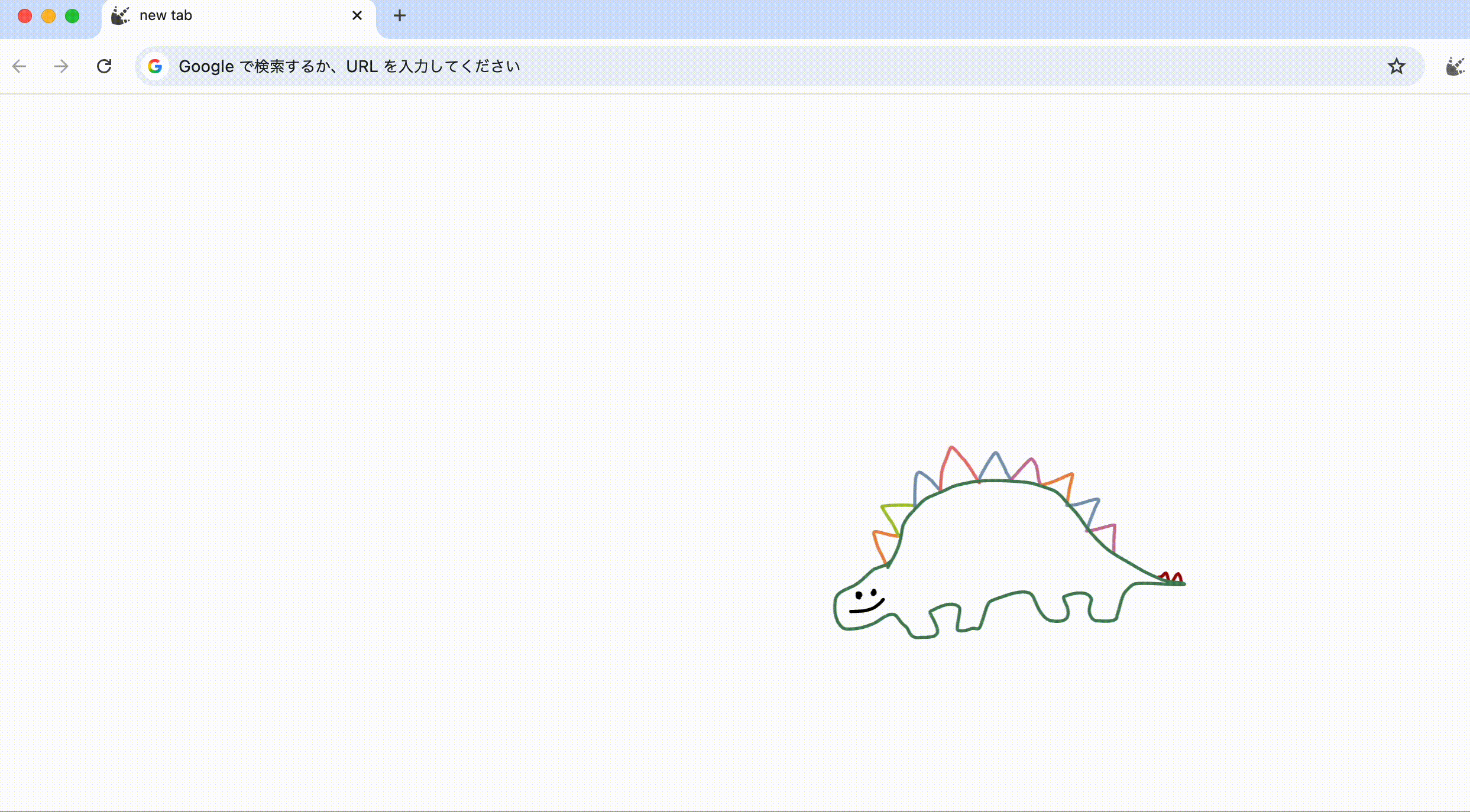Click the yellow minimize traffic light
The image size is (1470, 812).
48,15
